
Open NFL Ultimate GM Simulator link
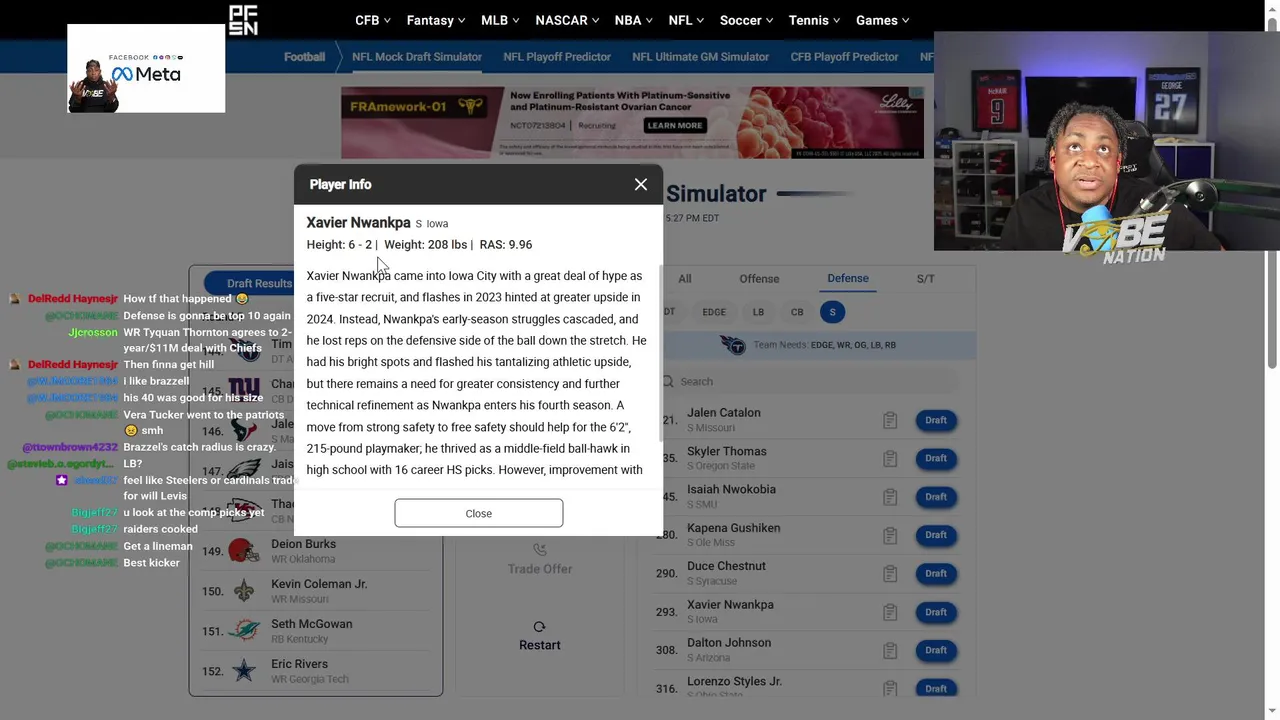[700, 57]
